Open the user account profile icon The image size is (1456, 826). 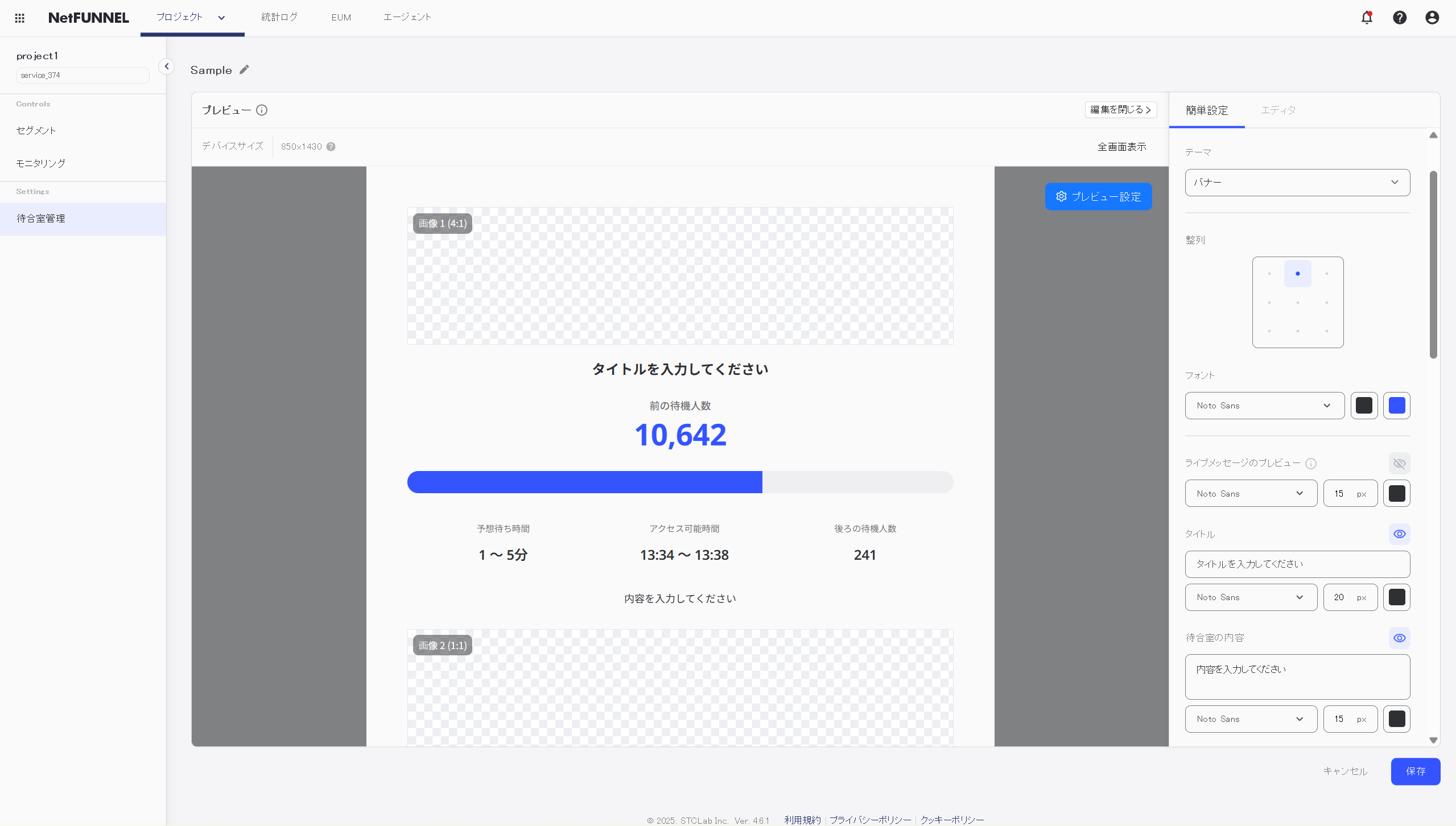pos(1432,18)
